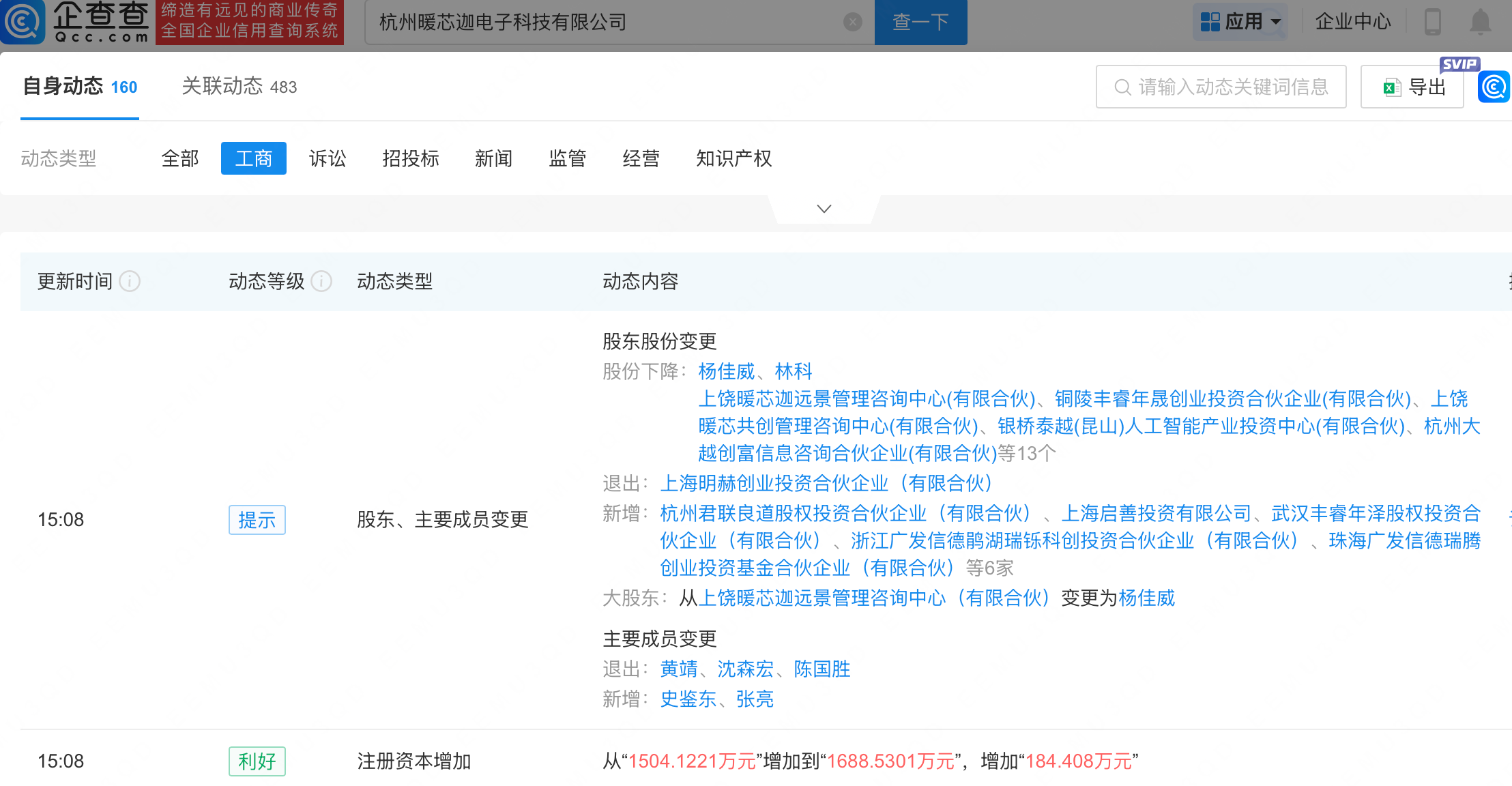The height and width of the screenshot is (786, 1512).
Task: Click the 184.408万元 increase amount
Action: tap(1079, 761)
